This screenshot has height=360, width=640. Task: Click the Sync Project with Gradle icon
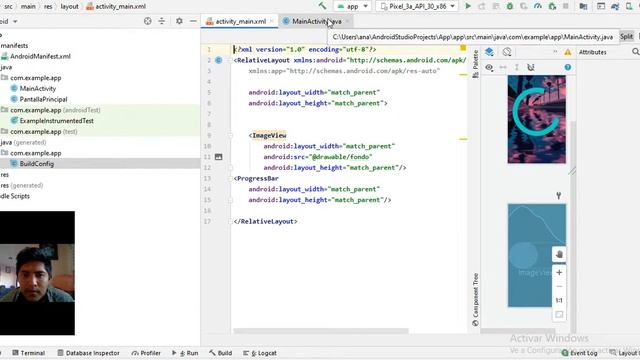615,6
